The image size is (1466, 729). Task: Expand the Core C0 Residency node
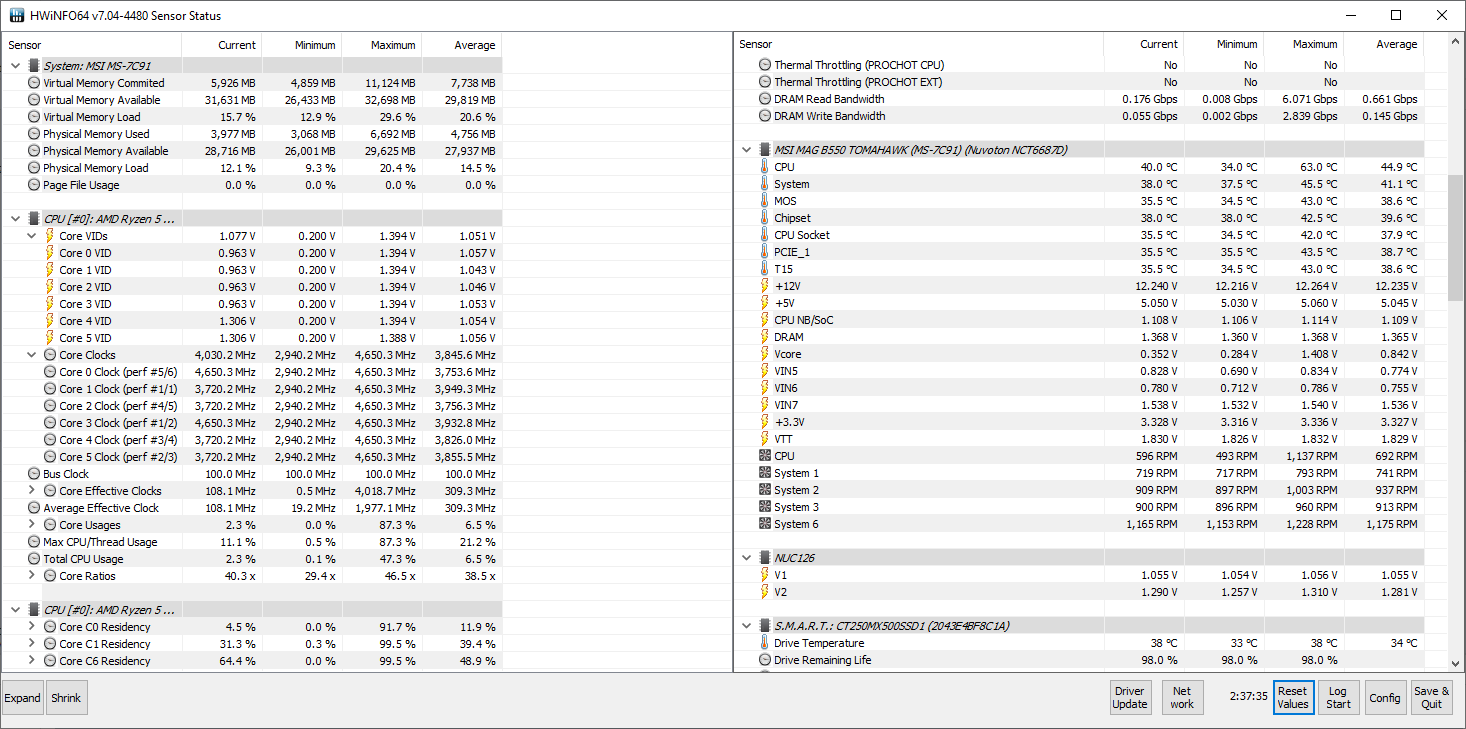tap(31, 627)
